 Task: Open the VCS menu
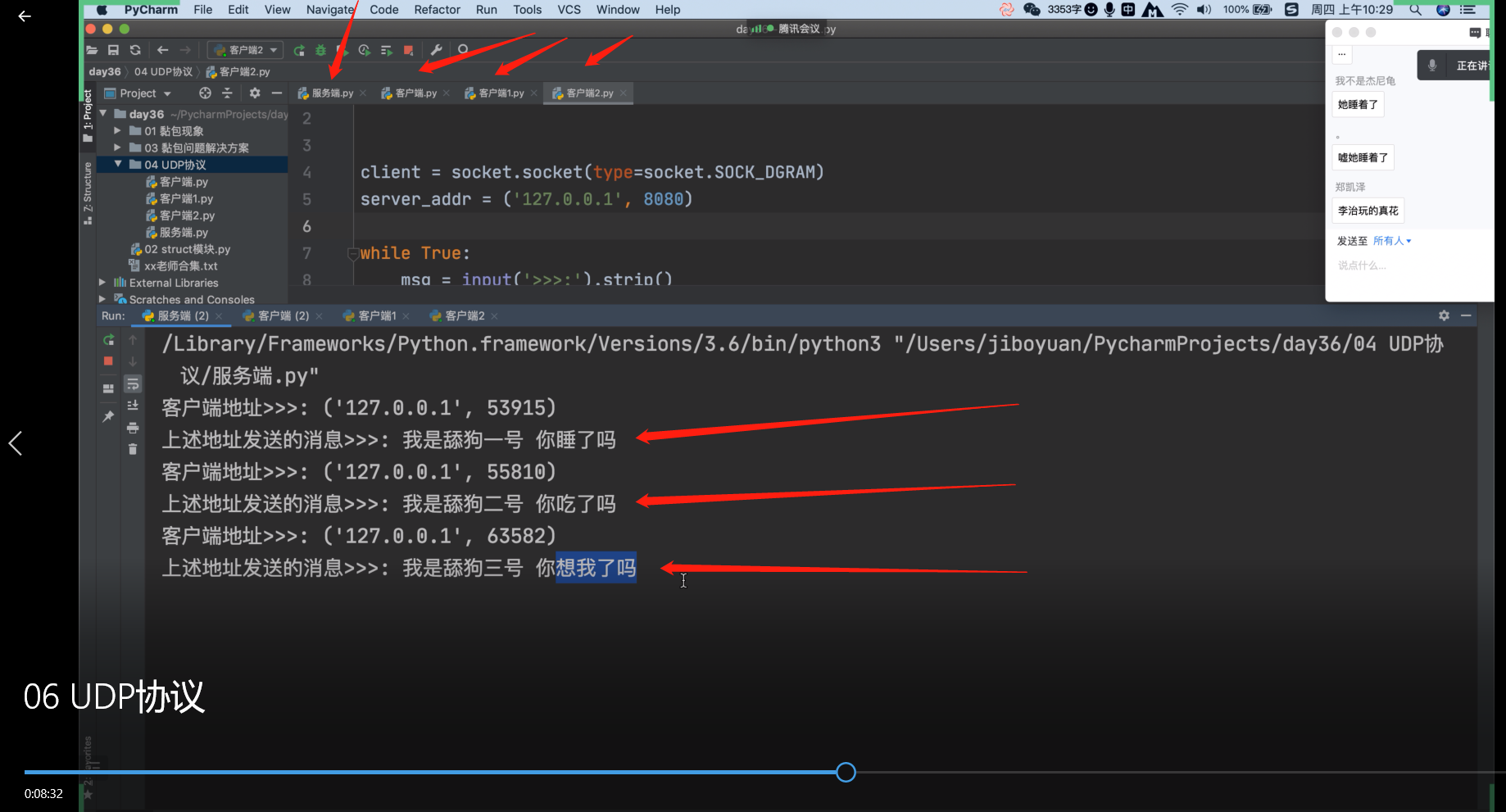(x=569, y=10)
